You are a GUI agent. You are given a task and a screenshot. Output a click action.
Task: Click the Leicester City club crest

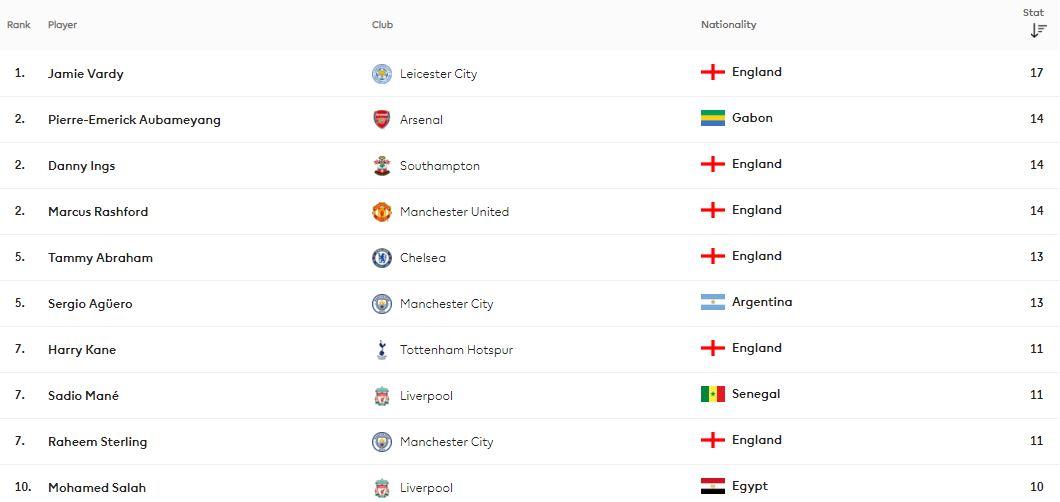pos(382,74)
